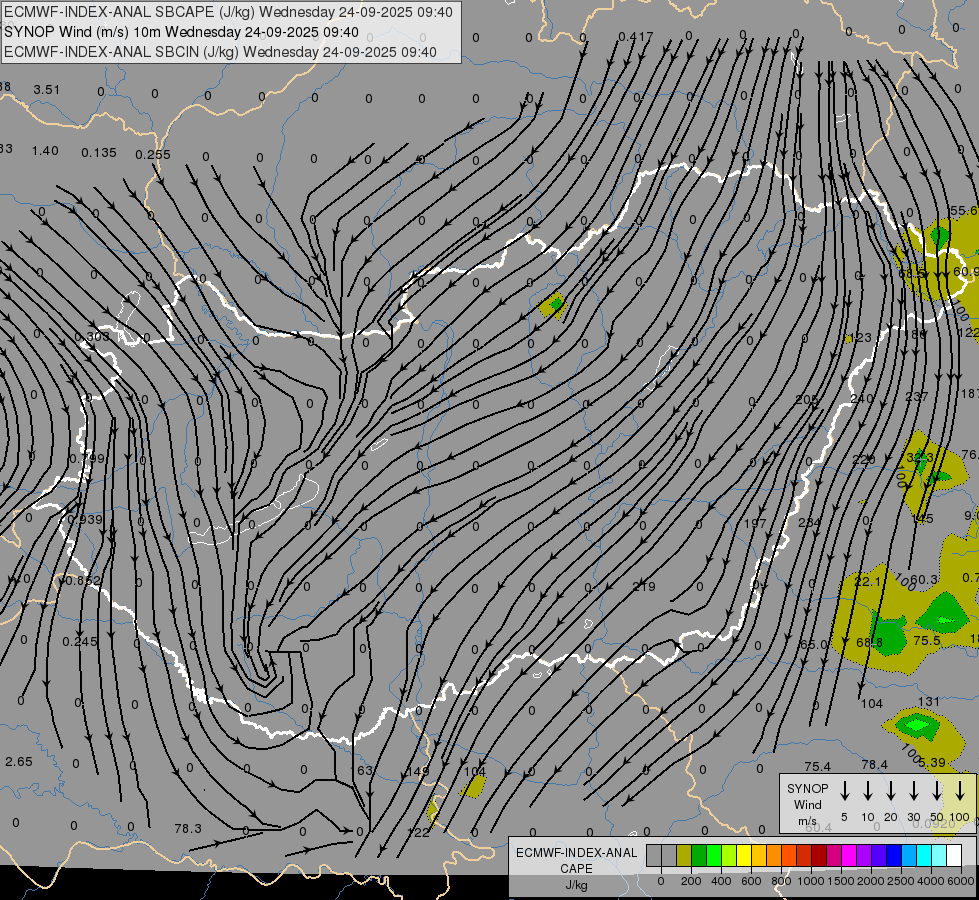Click the 'SYNOP Wind m/s' legend label
979x900 pixels.
point(807,804)
